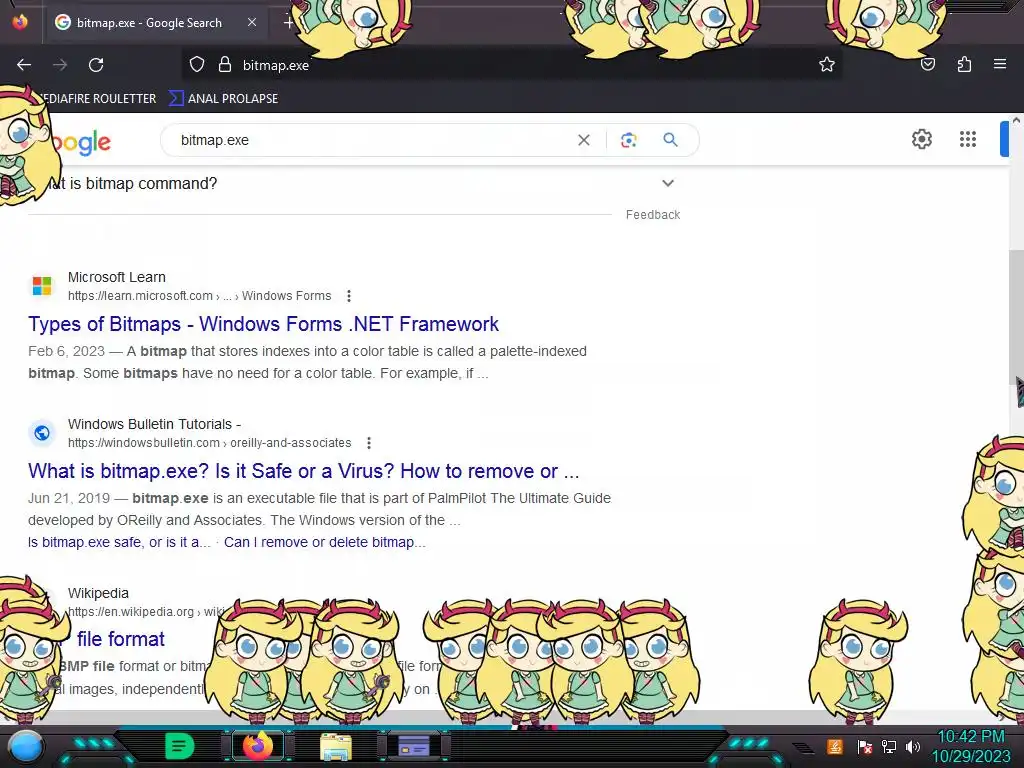Open the Pocket save icon in toolbar
The height and width of the screenshot is (768, 1024).
pyautogui.click(x=927, y=64)
